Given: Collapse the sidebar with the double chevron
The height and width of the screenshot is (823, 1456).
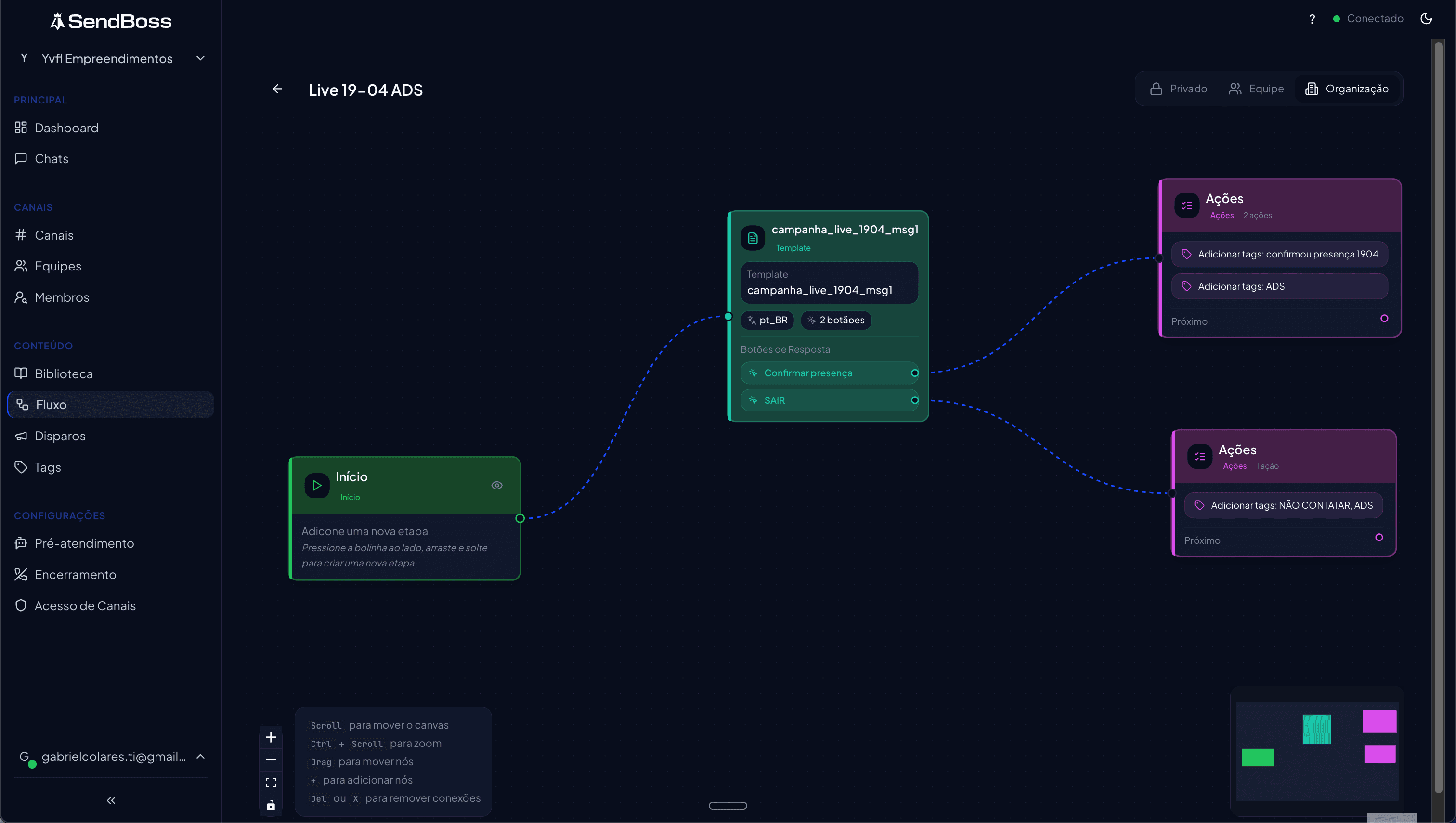Looking at the screenshot, I should coord(111,800).
